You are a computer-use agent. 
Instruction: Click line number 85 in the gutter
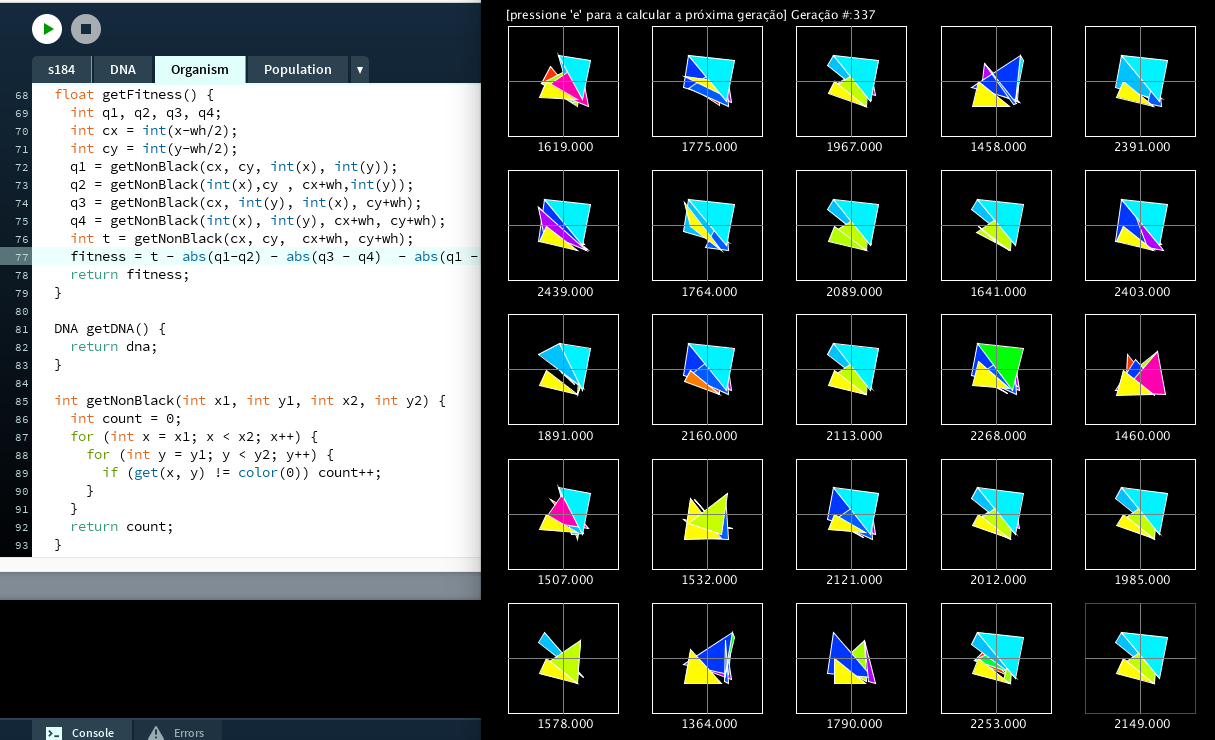(21, 401)
